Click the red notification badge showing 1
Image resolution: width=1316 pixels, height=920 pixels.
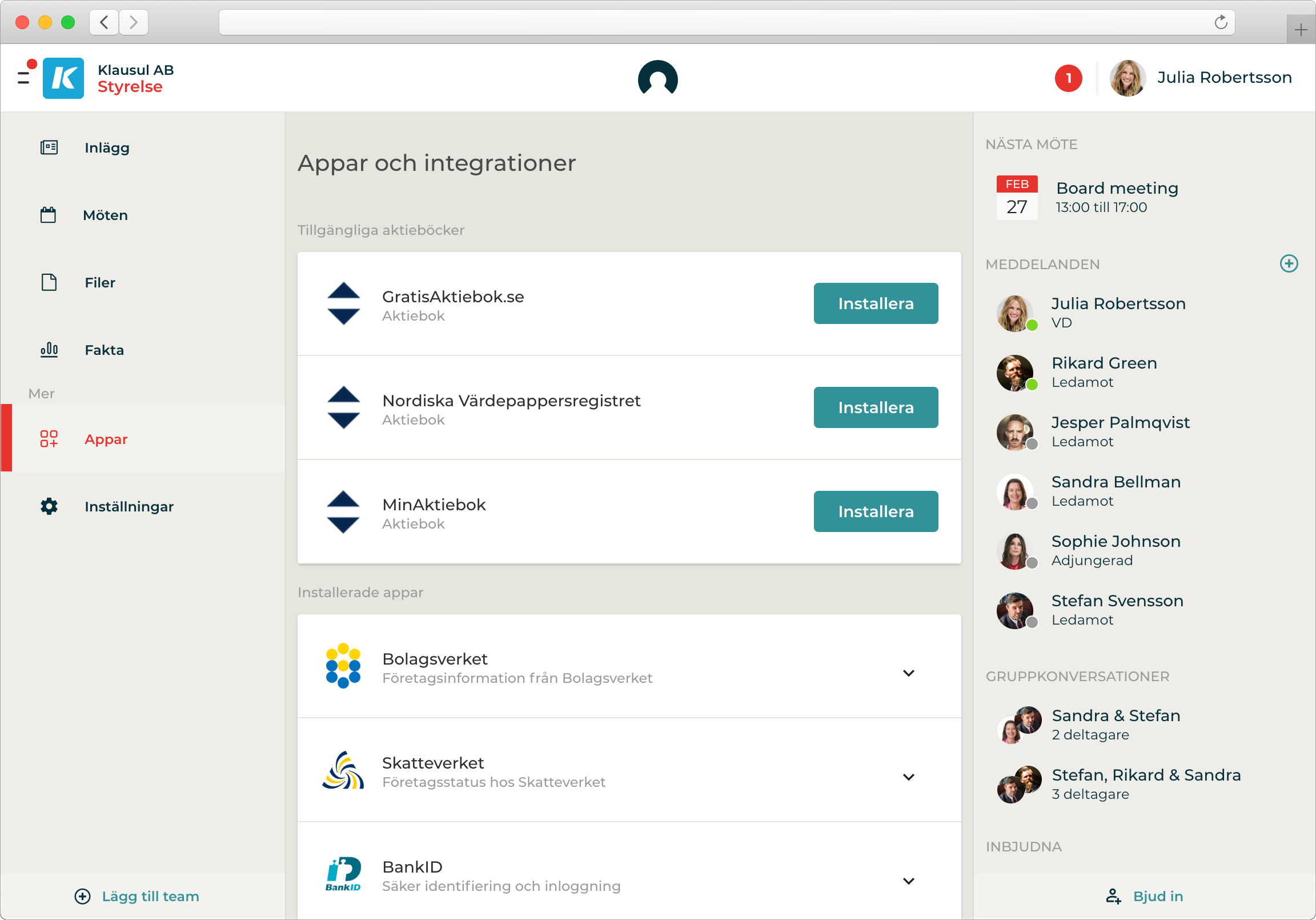1068,78
